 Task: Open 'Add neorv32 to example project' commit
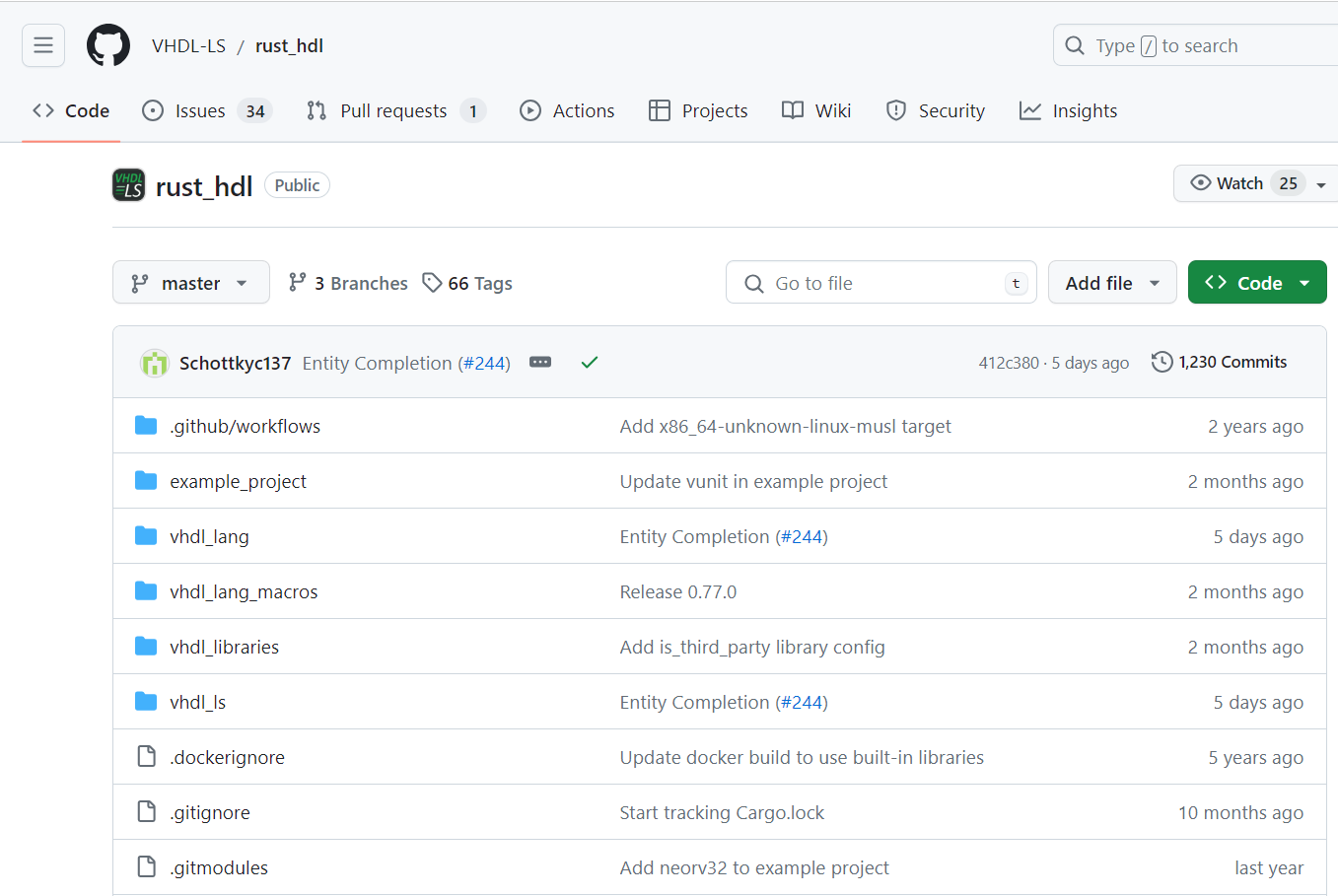(754, 867)
